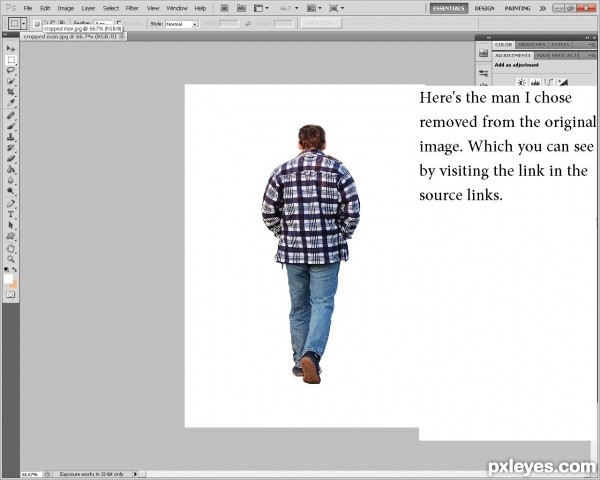
Task: Switch to Design workspace
Action: click(x=484, y=8)
